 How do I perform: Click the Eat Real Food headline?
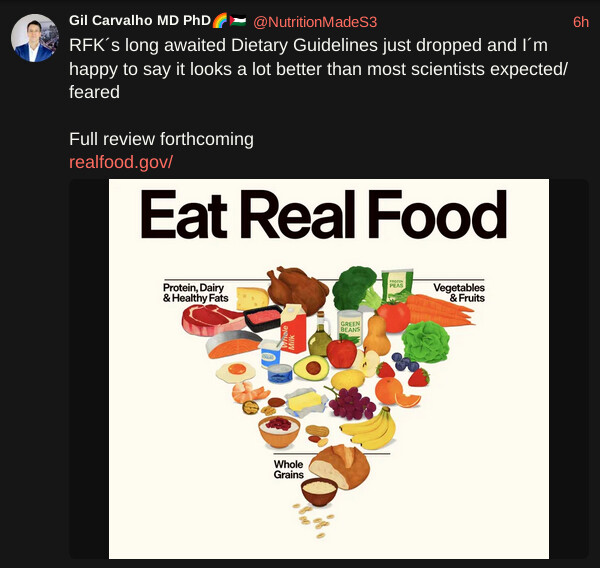[324, 217]
